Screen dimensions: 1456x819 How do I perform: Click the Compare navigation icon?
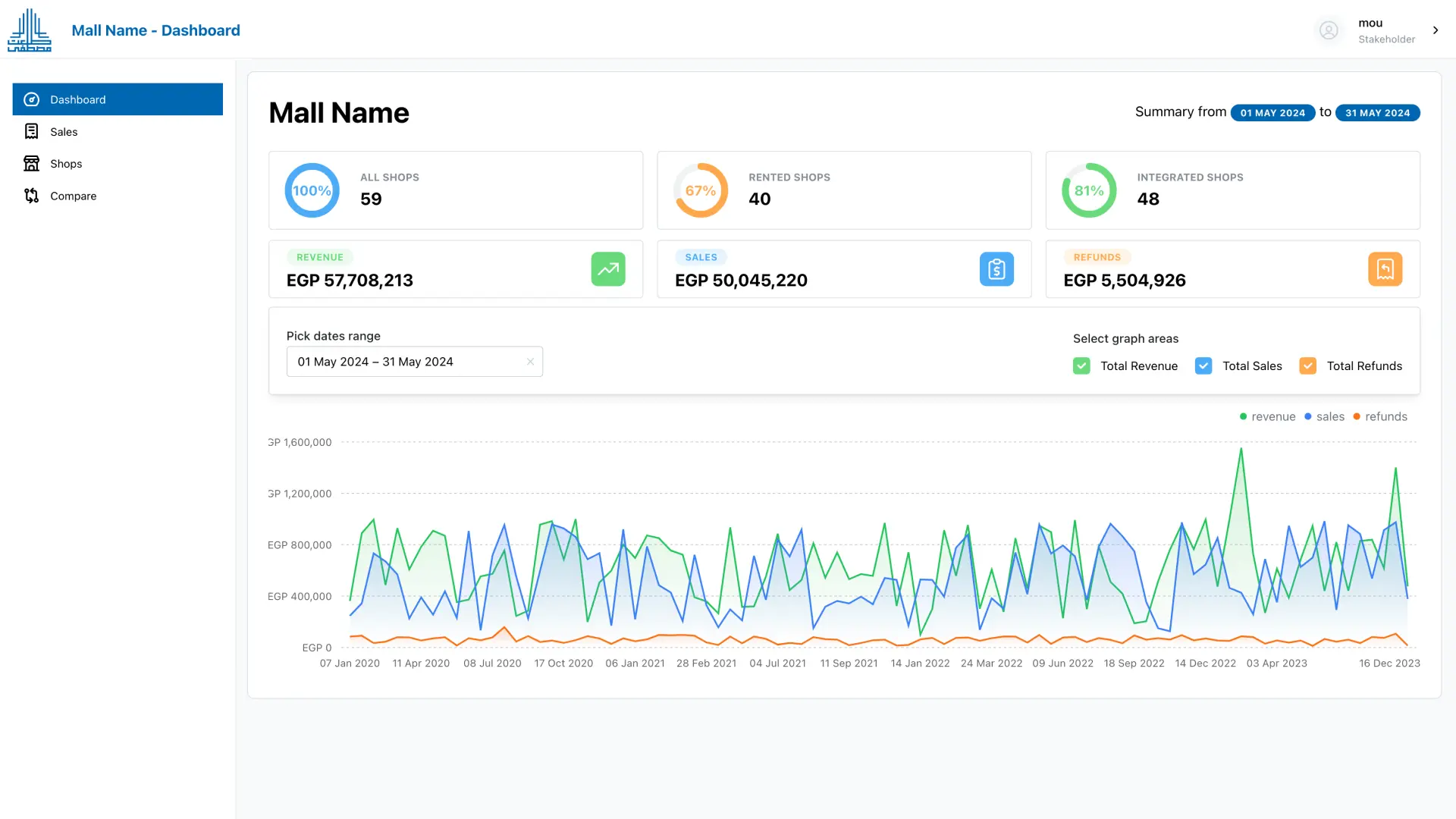click(32, 195)
